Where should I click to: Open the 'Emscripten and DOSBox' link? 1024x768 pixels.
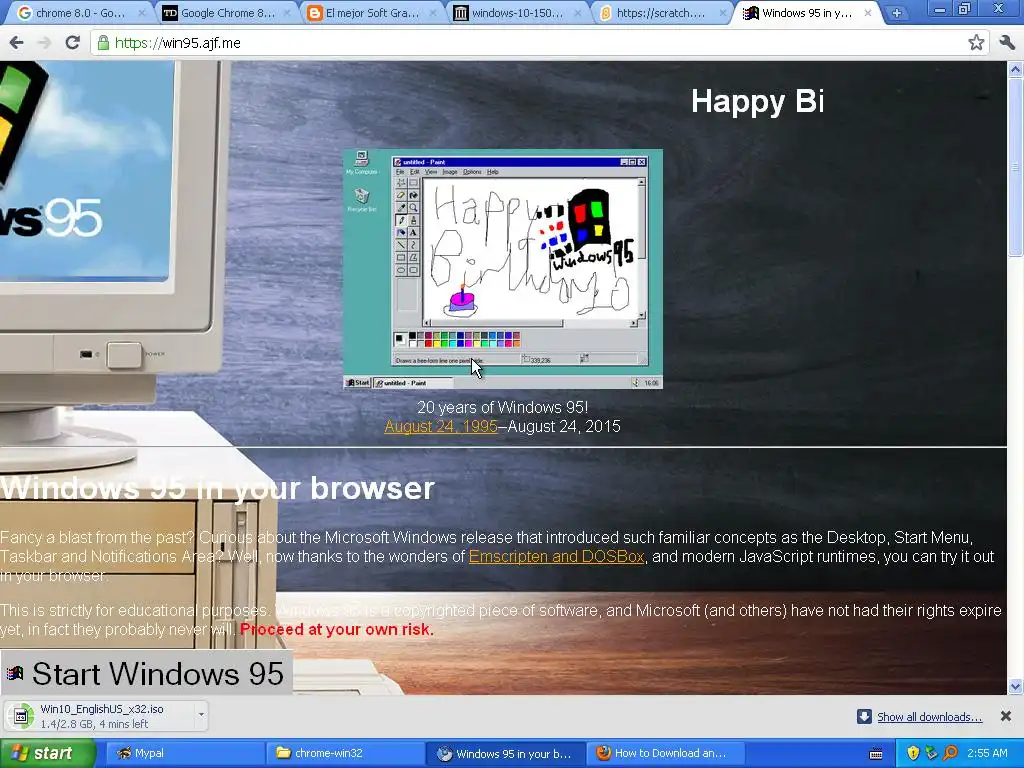[x=556, y=556]
